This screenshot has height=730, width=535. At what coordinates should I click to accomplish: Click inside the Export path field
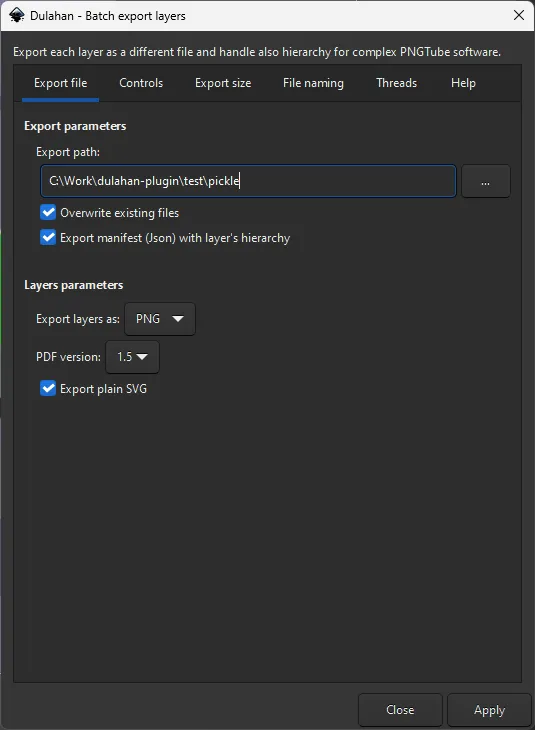(x=248, y=181)
